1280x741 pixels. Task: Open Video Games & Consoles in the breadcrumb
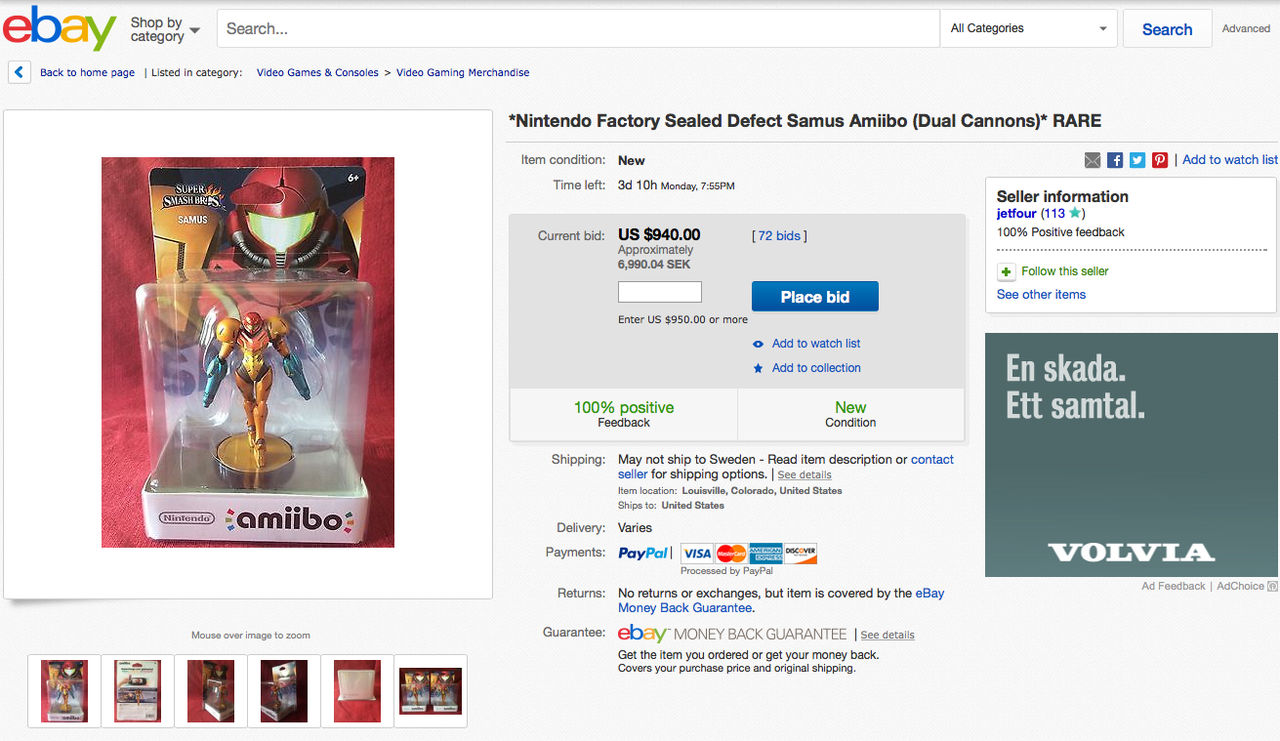coord(317,72)
